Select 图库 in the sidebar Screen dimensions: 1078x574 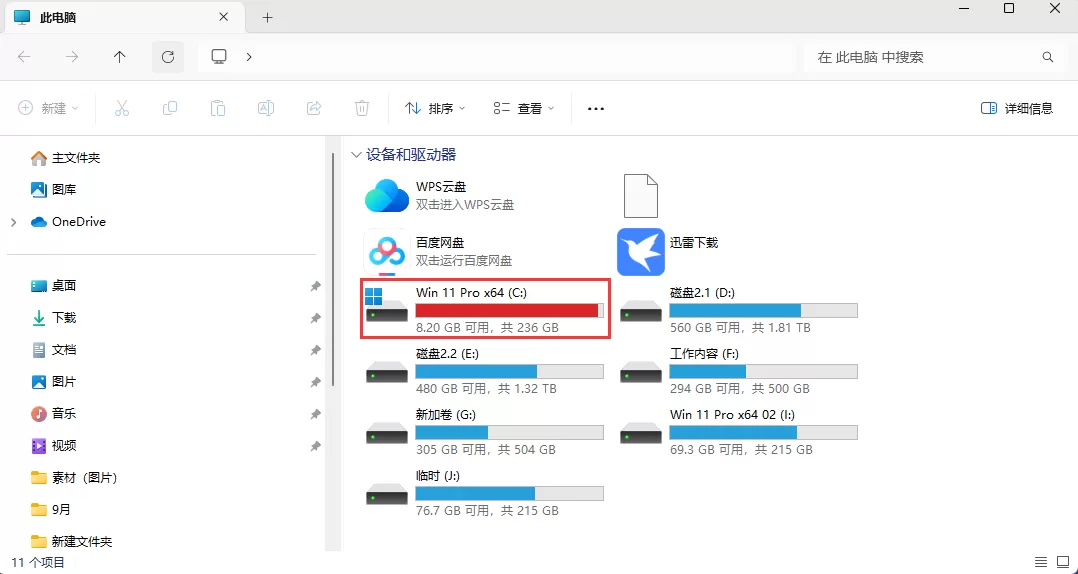pyautogui.click(x=54, y=190)
